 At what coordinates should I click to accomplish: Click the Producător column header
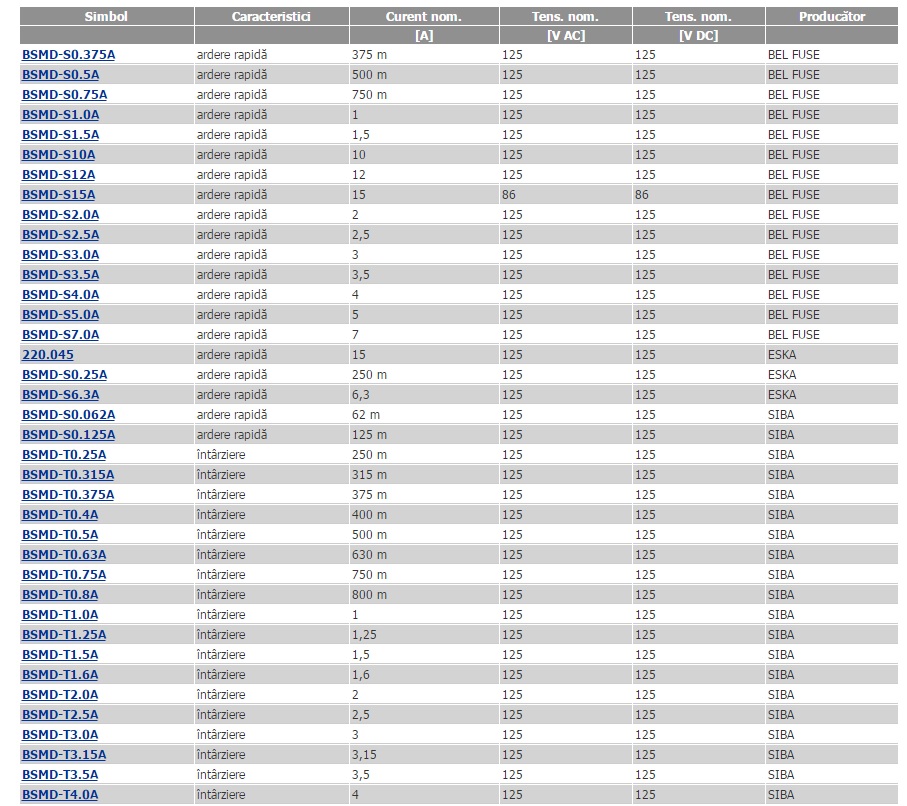[832, 16]
